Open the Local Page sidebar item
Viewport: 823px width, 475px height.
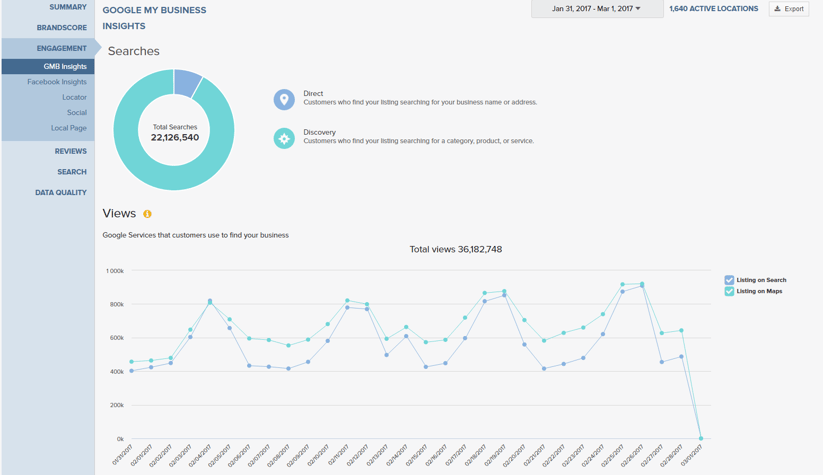[x=69, y=128]
